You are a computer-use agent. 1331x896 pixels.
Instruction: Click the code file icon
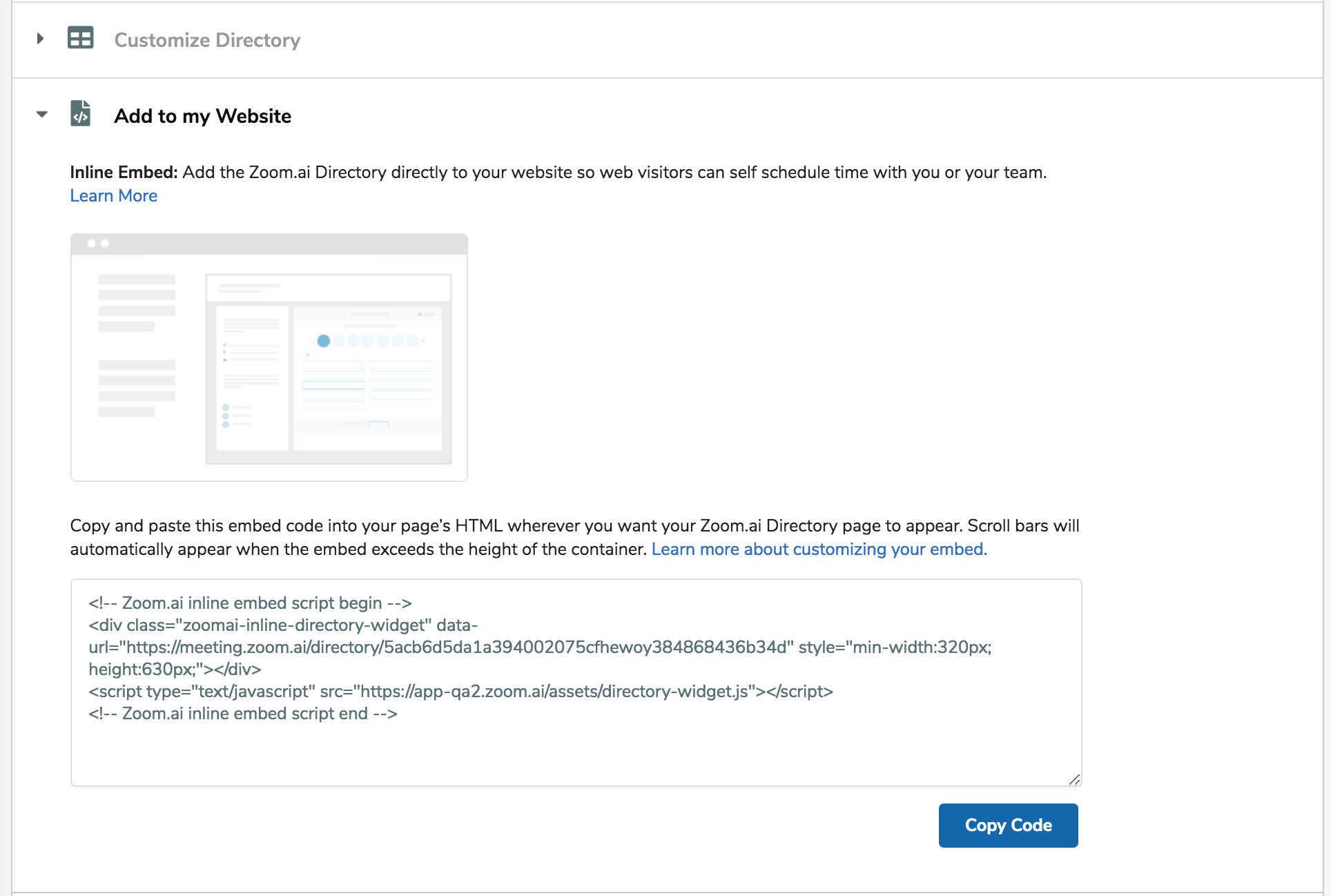pyautogui.click(x=81, y=113)
